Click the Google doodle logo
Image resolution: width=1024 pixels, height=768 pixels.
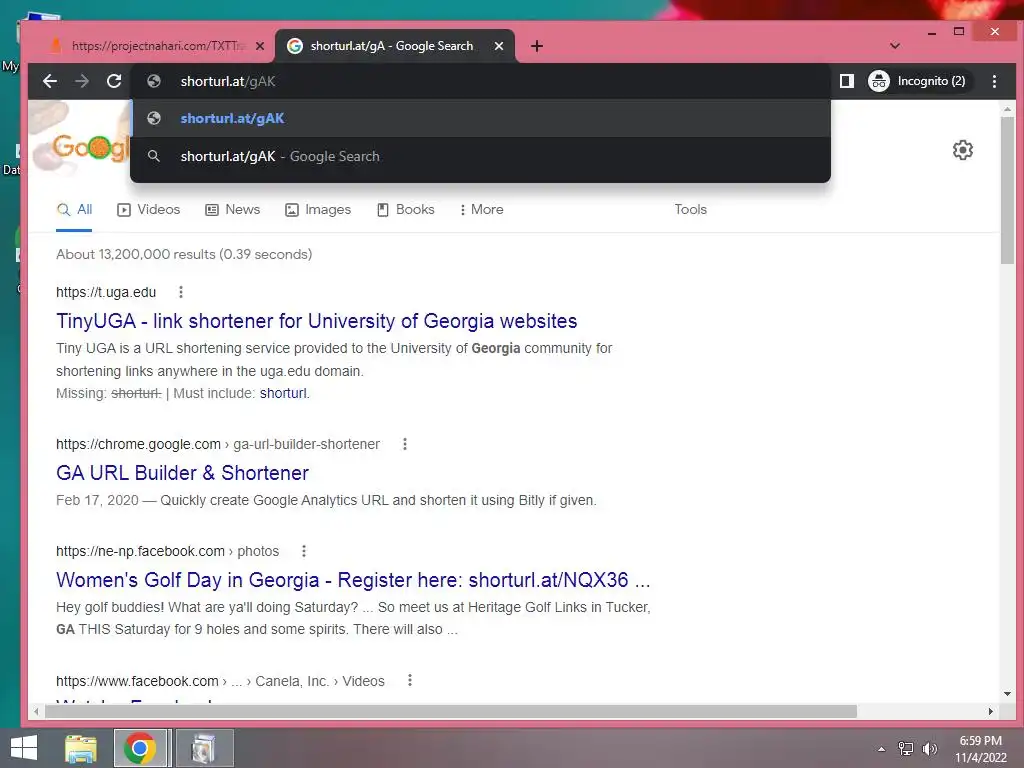pyautogui.click(x=89, y=146)
